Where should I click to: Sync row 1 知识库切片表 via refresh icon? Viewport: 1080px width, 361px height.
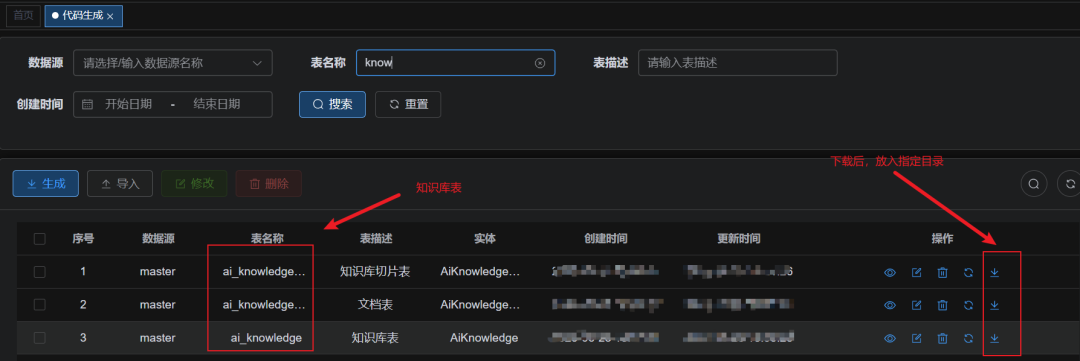click(x=968, y=272)
